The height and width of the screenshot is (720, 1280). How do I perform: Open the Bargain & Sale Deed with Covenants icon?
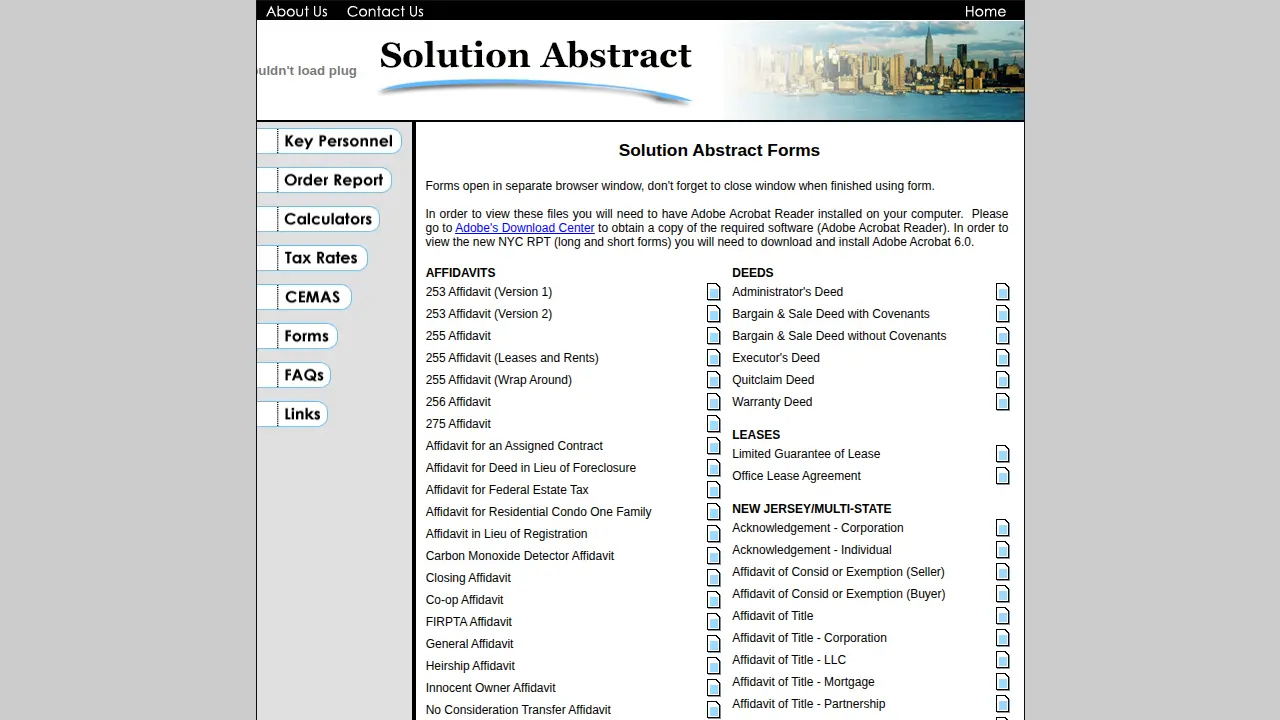point(1003,314)
